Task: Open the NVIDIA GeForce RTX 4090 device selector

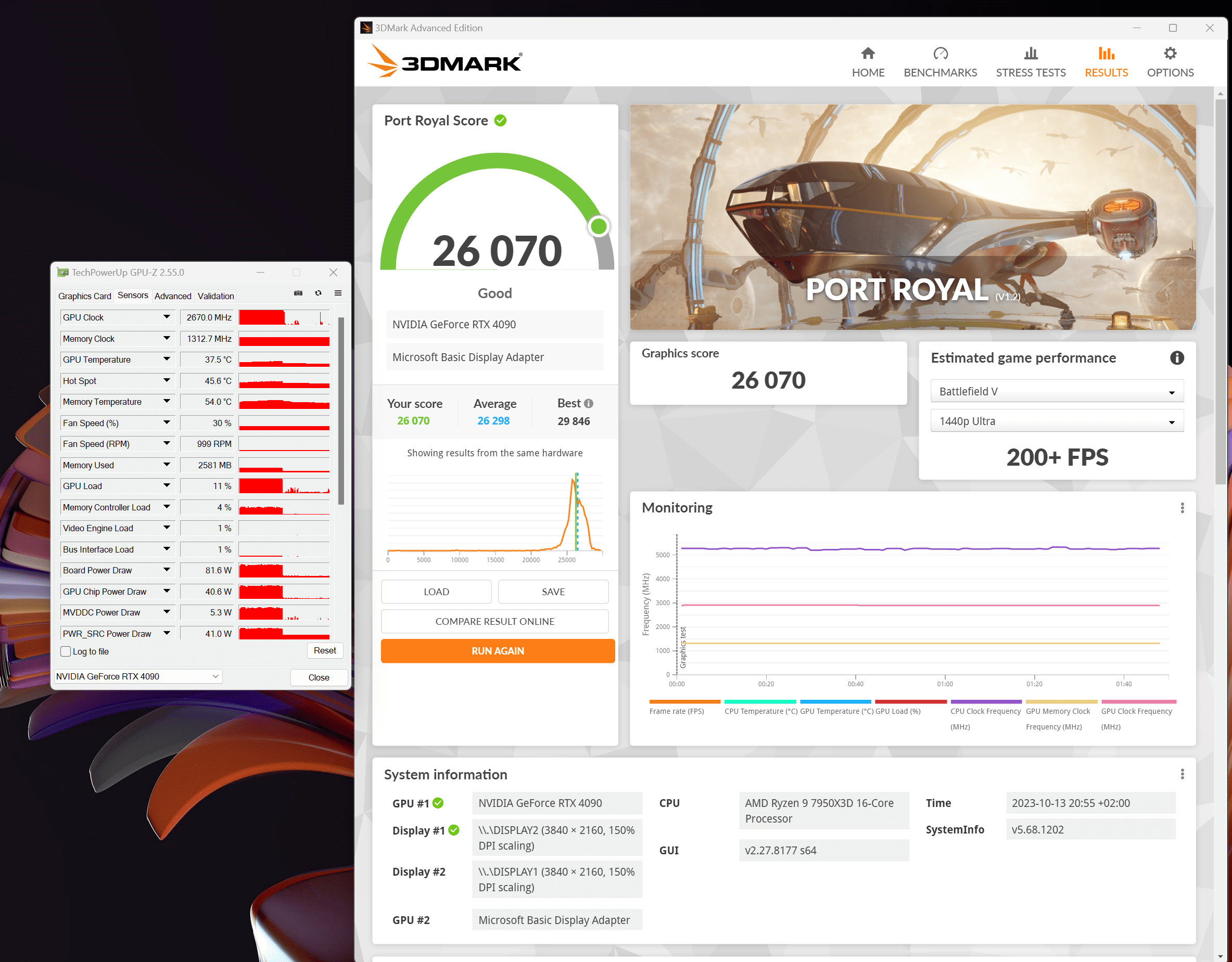Action: coord(137,676)
